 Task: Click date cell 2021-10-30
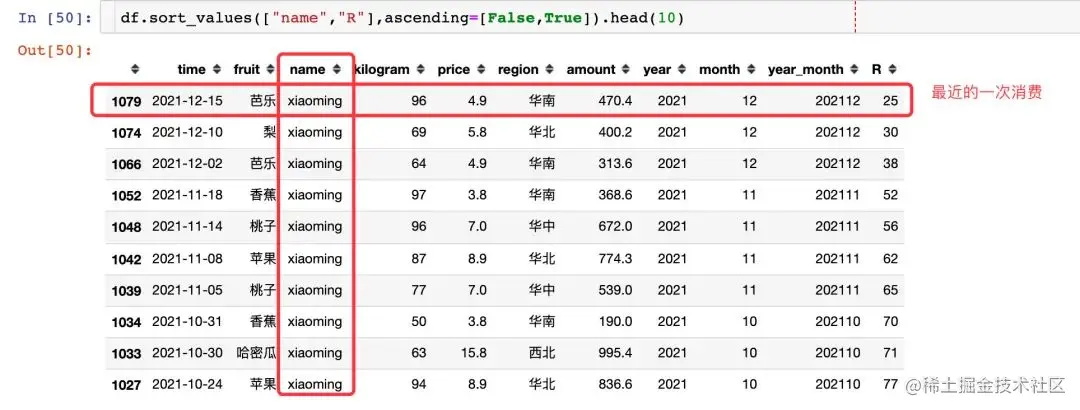(187, 353)
